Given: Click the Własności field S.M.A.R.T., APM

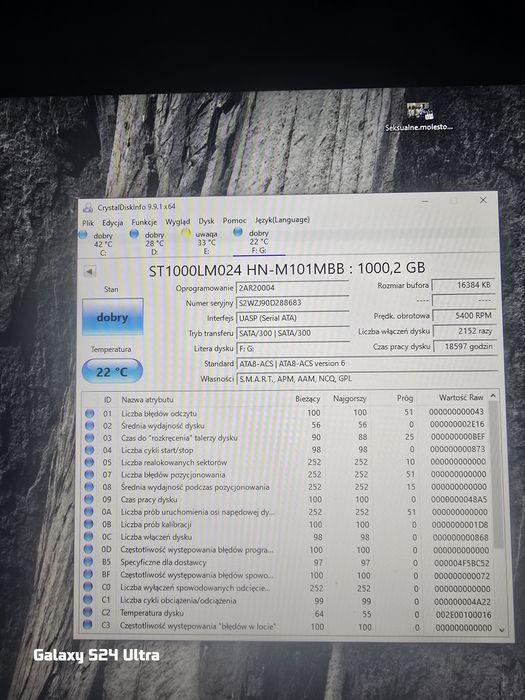Looking at the screenshot, I should [367, 379].
